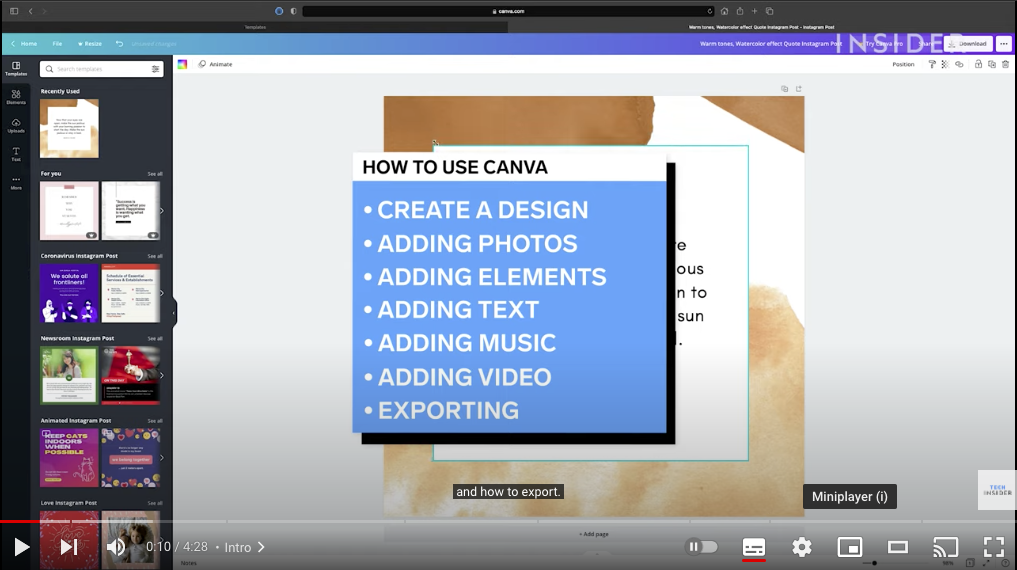Toggle the autoplay switch
The width and height of the screenshot is (1017, 570).
(702, 547)
